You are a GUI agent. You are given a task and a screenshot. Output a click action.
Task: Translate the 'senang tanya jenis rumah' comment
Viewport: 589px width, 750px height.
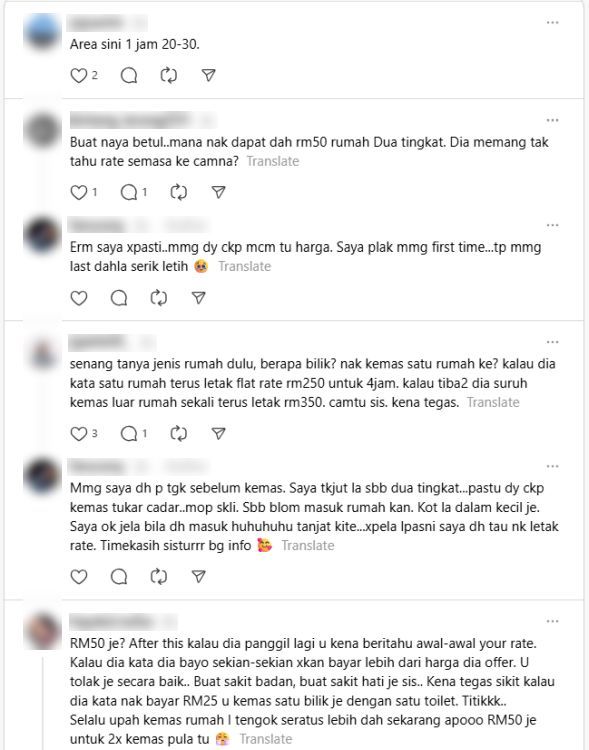click(493, 402)
